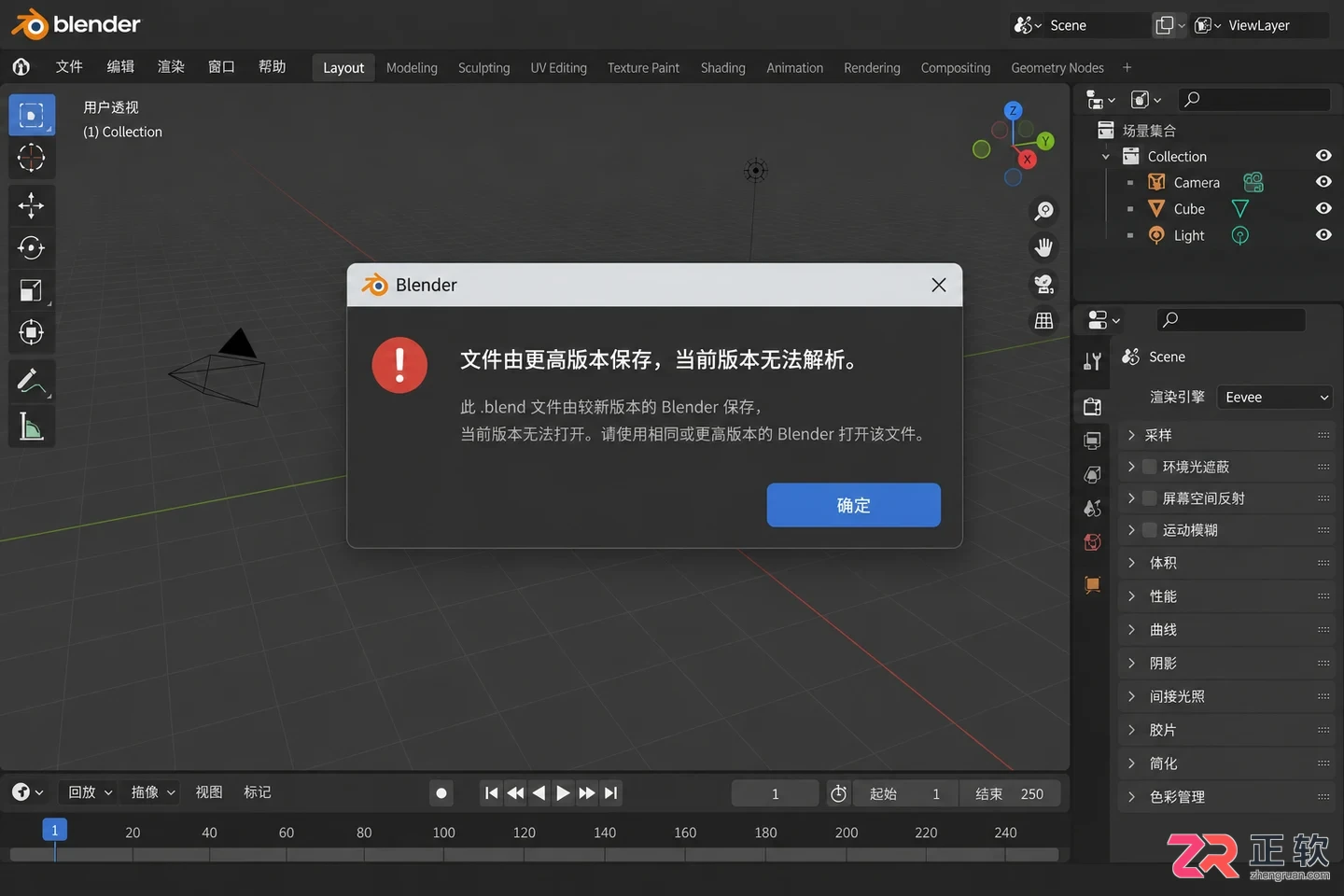Open World properties tab icon

coord(1093,542)
